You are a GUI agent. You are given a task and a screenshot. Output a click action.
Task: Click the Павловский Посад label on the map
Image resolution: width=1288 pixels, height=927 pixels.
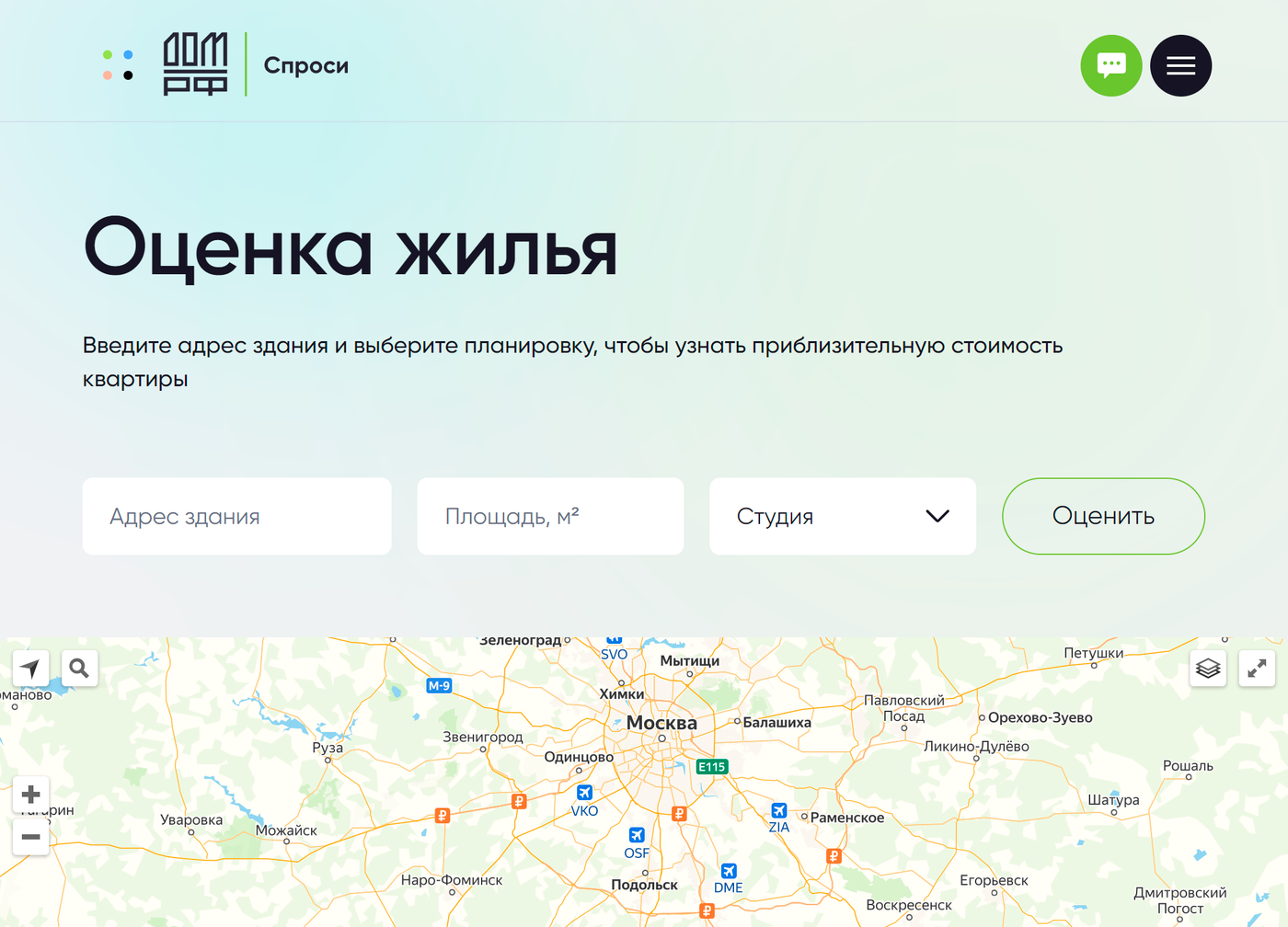point(904,708)
